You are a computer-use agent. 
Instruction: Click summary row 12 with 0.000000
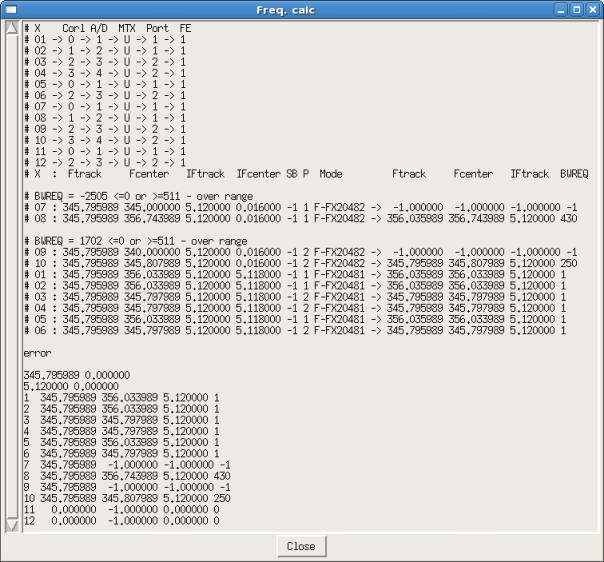click(121, 520)
